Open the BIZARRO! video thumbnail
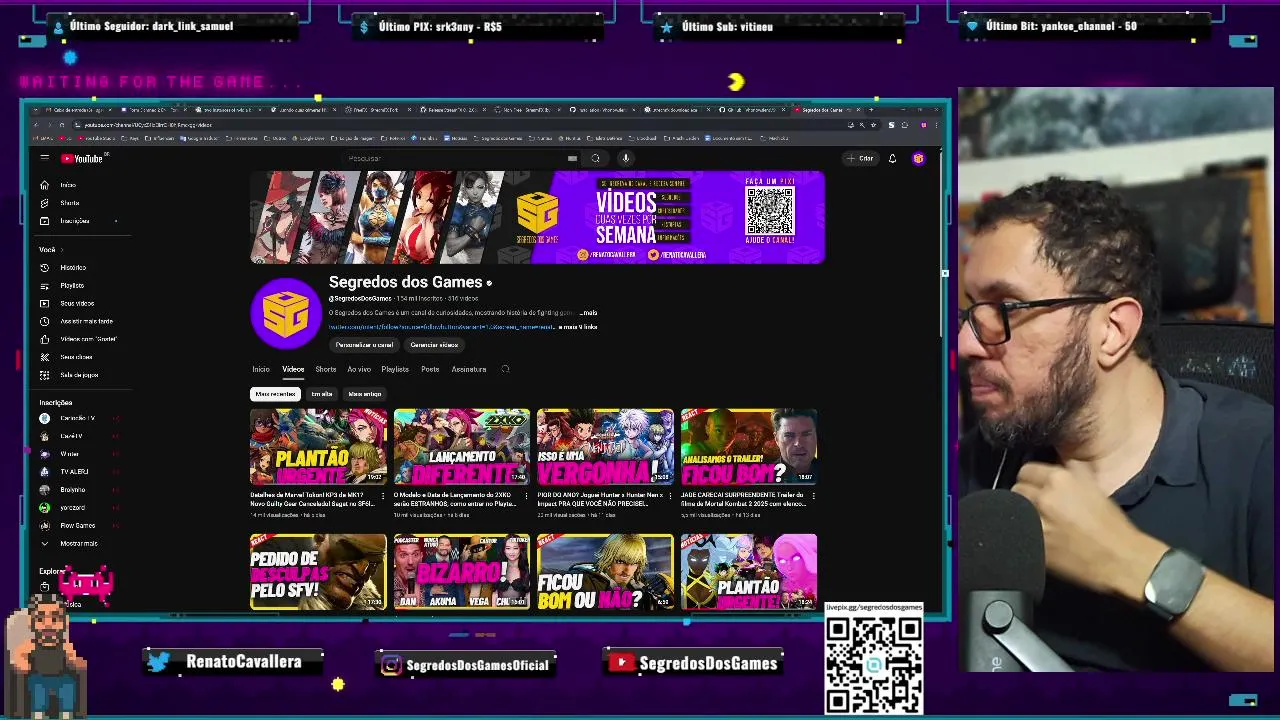Image resolution: width=1280 pixels, height=720 pixels. point(461,571)
